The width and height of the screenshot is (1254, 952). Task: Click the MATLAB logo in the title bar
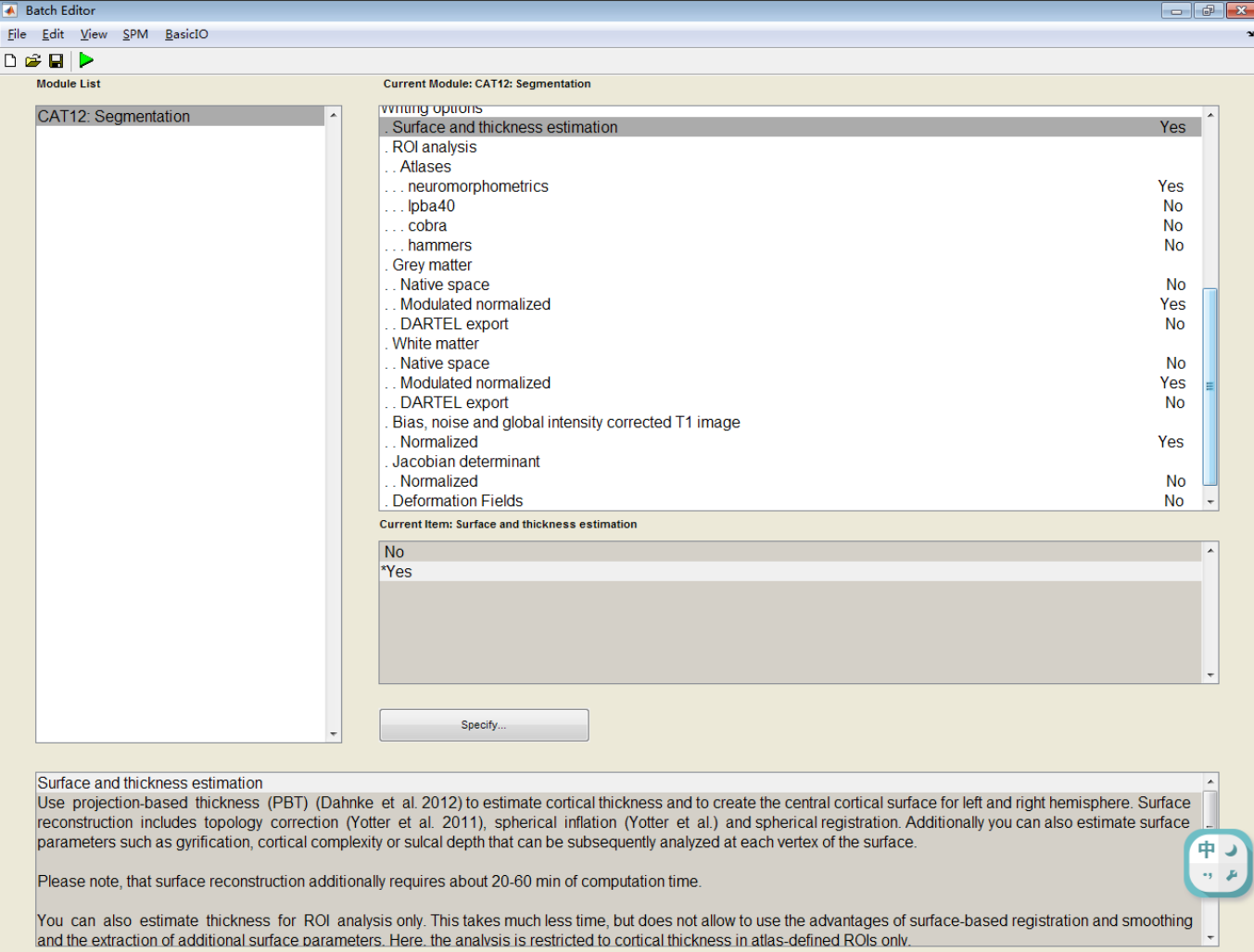[x=10, y=10]
